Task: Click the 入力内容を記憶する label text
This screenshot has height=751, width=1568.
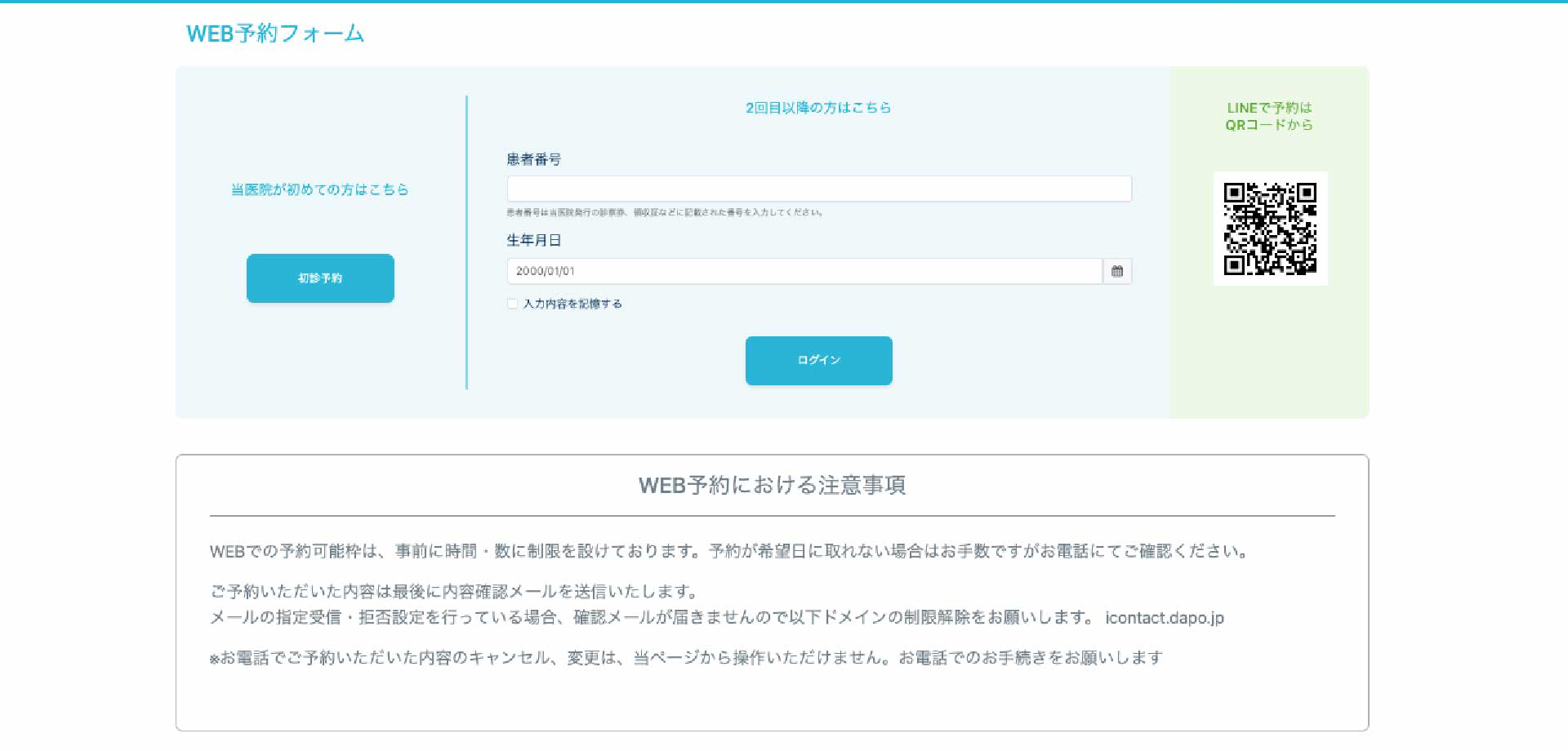Action: [x=572, y=304]
